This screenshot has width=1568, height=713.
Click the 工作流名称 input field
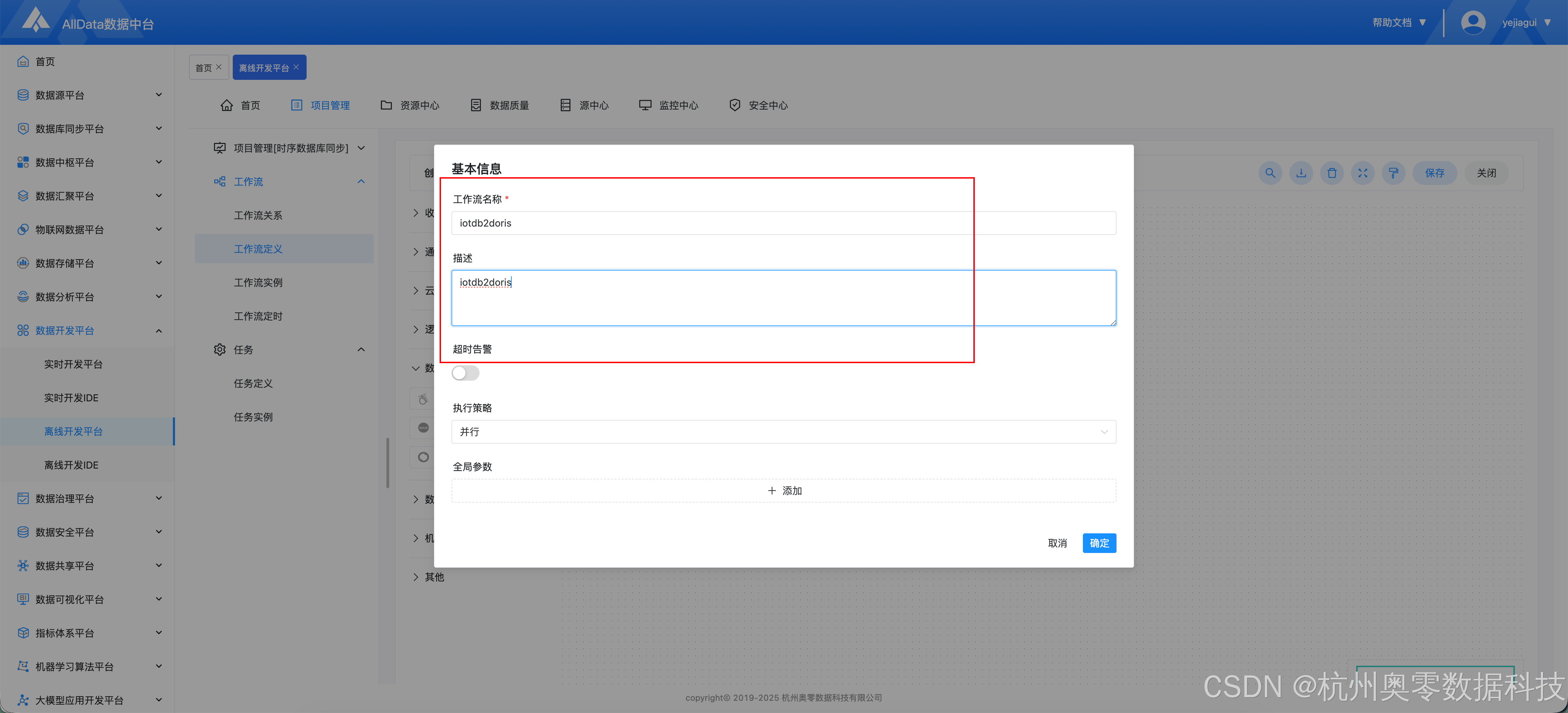click(783, 223)
